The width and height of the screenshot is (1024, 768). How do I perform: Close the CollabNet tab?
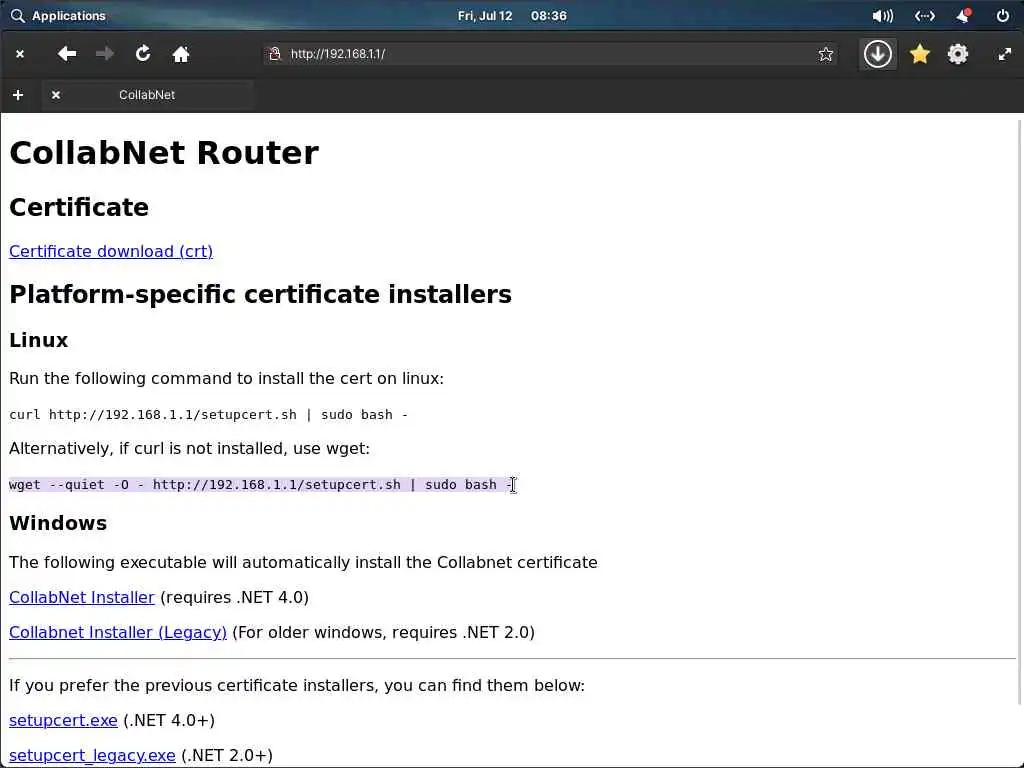[x=56, y=95]
